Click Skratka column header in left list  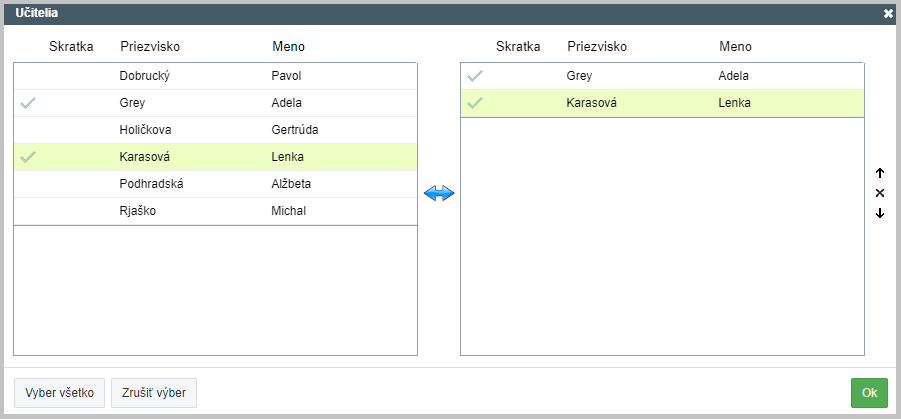point(71,46)
